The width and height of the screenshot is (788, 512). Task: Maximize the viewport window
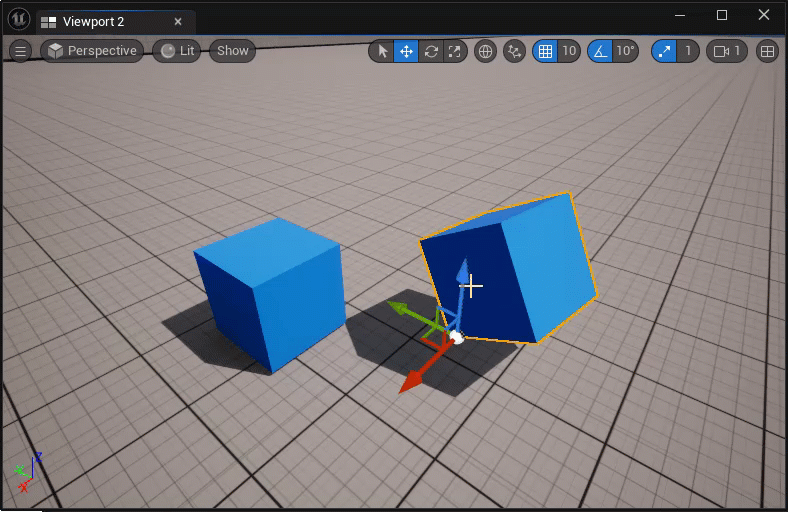point(722,15)
